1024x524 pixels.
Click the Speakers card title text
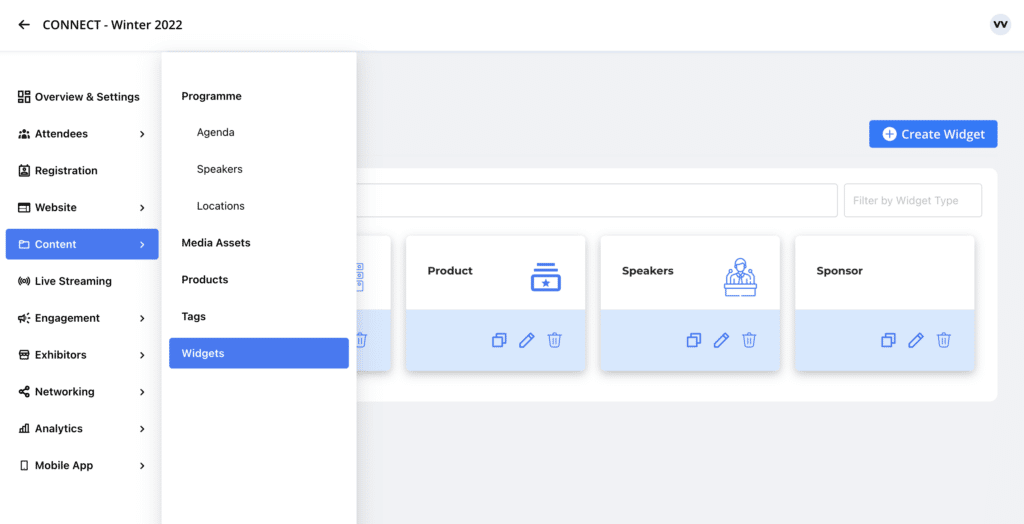tap(648, 270)
